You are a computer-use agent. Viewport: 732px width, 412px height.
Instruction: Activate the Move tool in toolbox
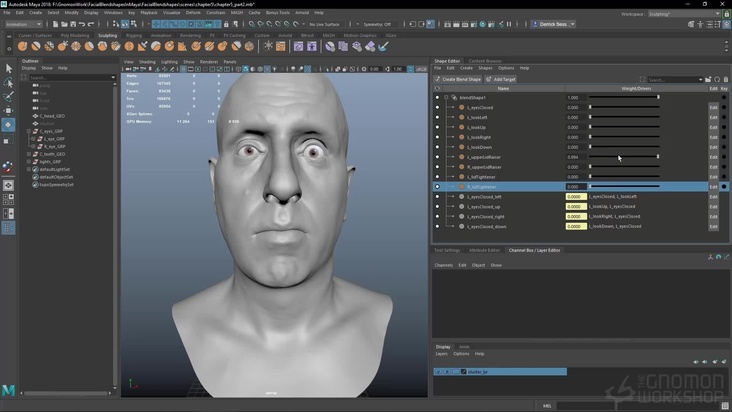pos(9,111)
